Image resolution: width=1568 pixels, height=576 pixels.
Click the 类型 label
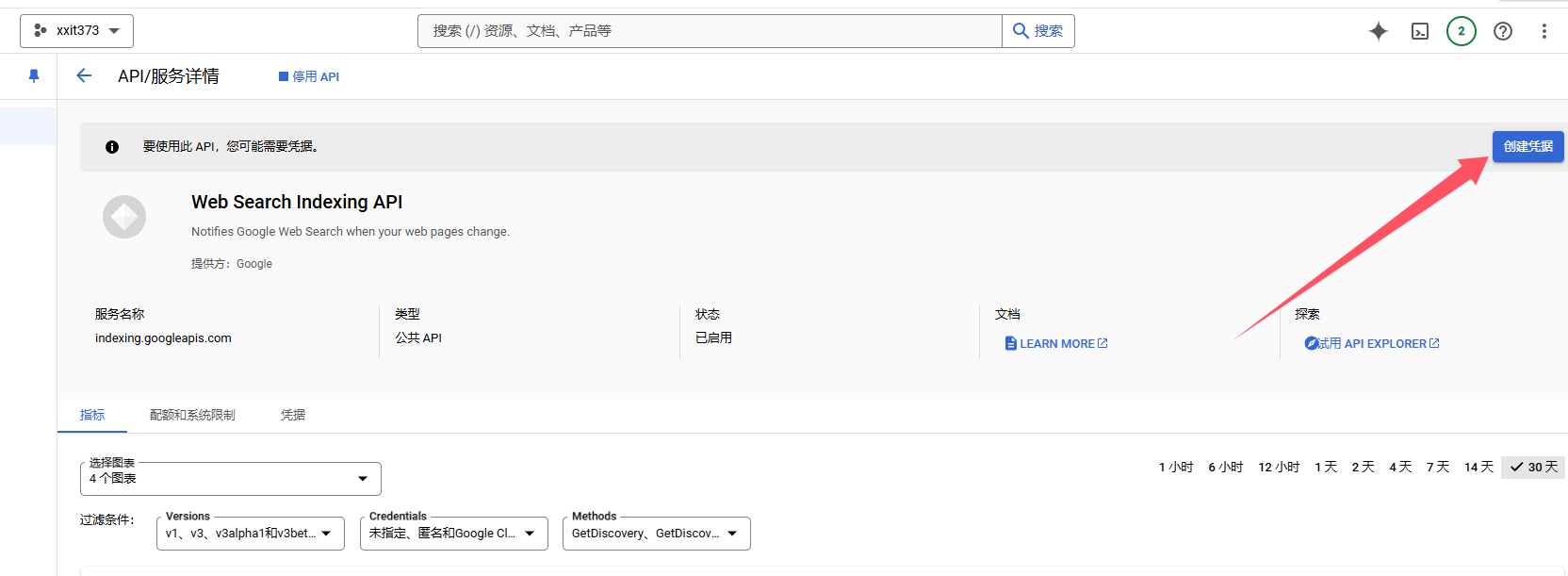pos(407,314)
